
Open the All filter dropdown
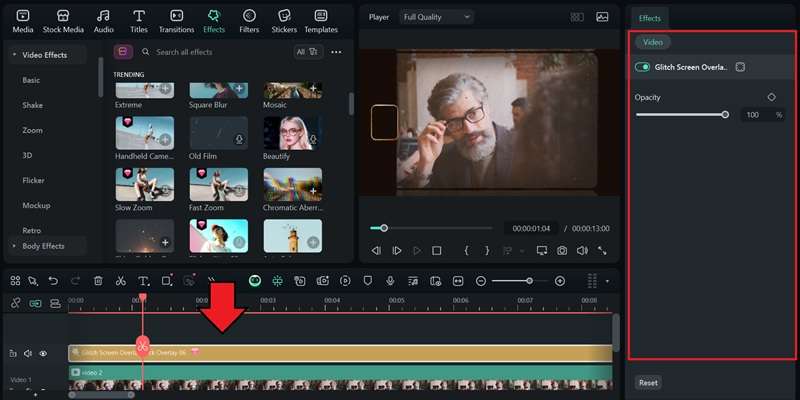tap(308, 52)
